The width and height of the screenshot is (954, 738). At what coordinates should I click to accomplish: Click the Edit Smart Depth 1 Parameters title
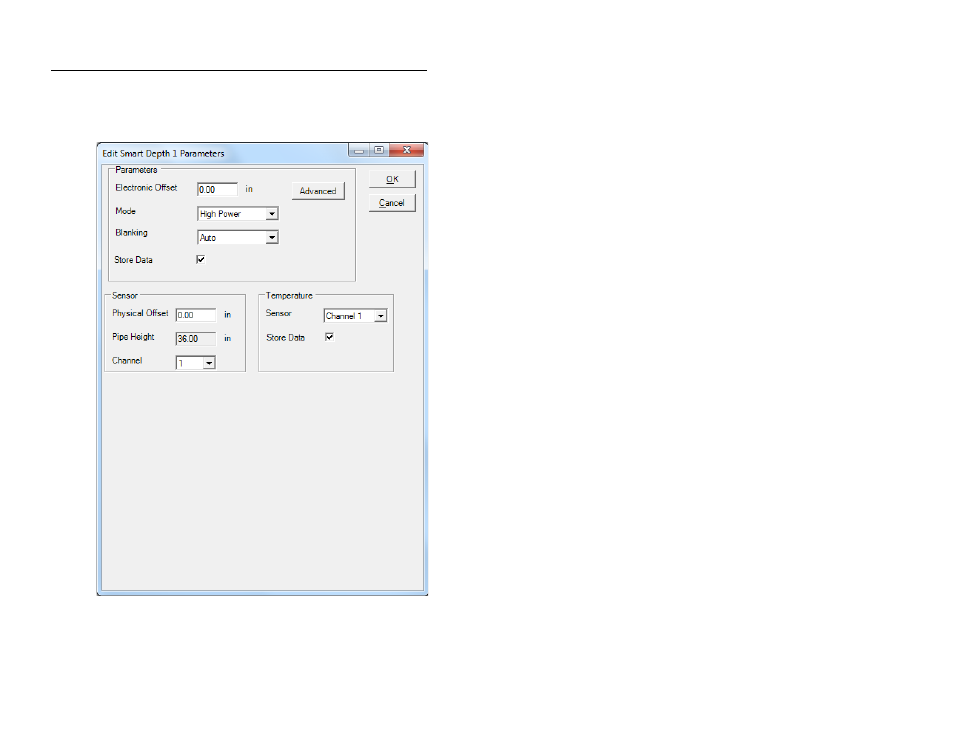[x=163, y=154]
